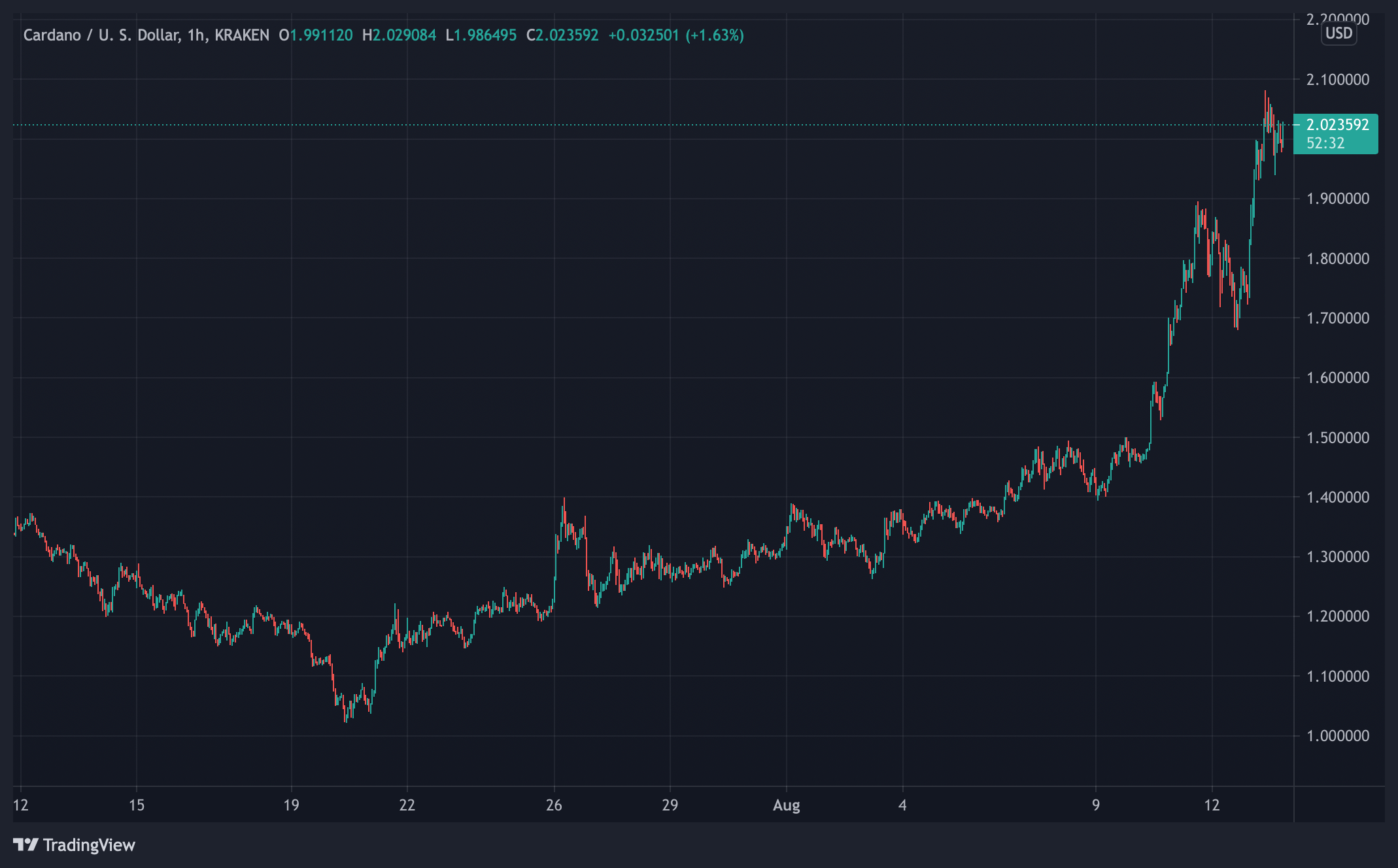
Task: Toggle the USD currency button
Action: pyautogui.click(x=1339, y=34)
